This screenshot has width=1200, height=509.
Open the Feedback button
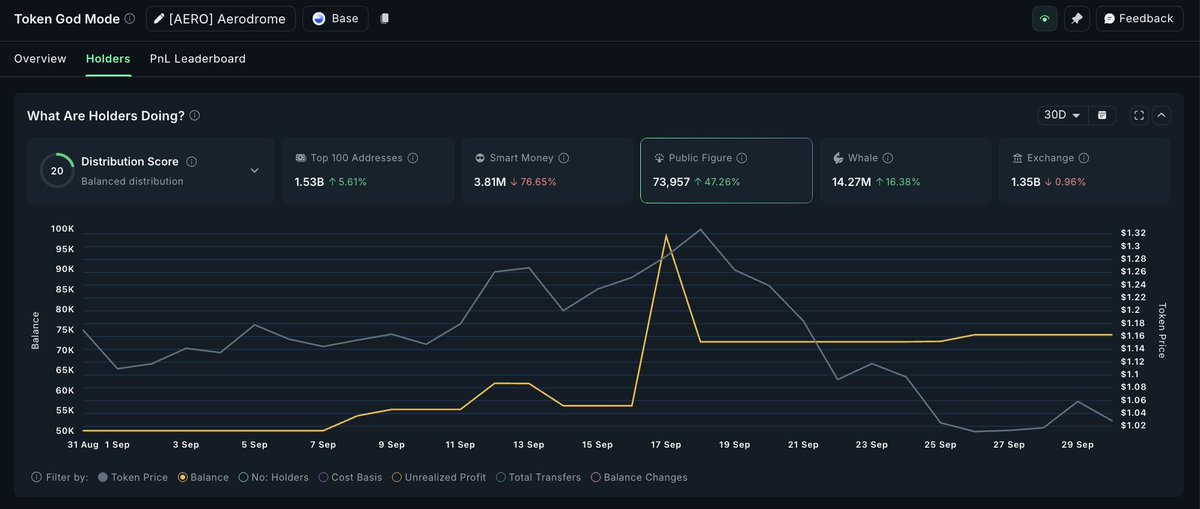1139,18
